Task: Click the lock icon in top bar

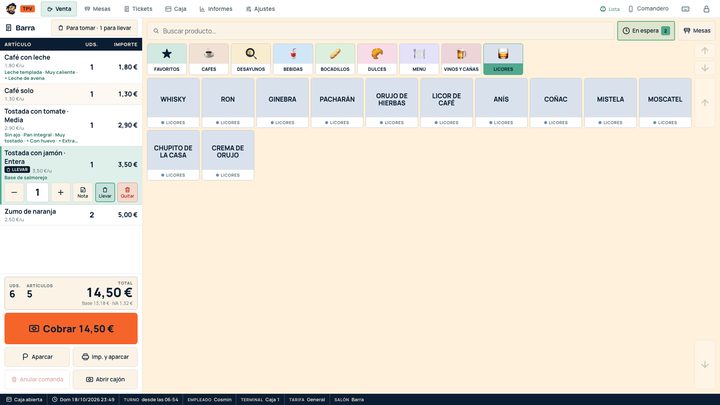Action: pos(706,9)
